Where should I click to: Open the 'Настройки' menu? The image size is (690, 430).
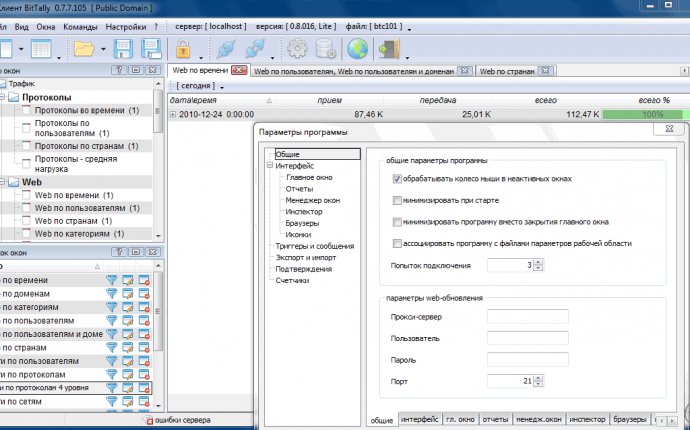pos(126,27)
